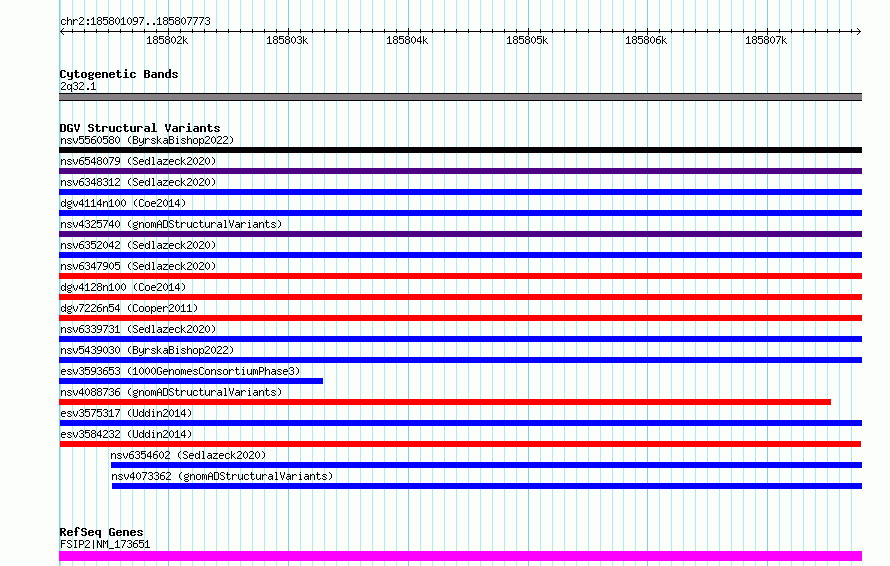The image size is (890, 566).
Task: Select the magenta FSIP2 gene bar
Action: click(460, 556)
